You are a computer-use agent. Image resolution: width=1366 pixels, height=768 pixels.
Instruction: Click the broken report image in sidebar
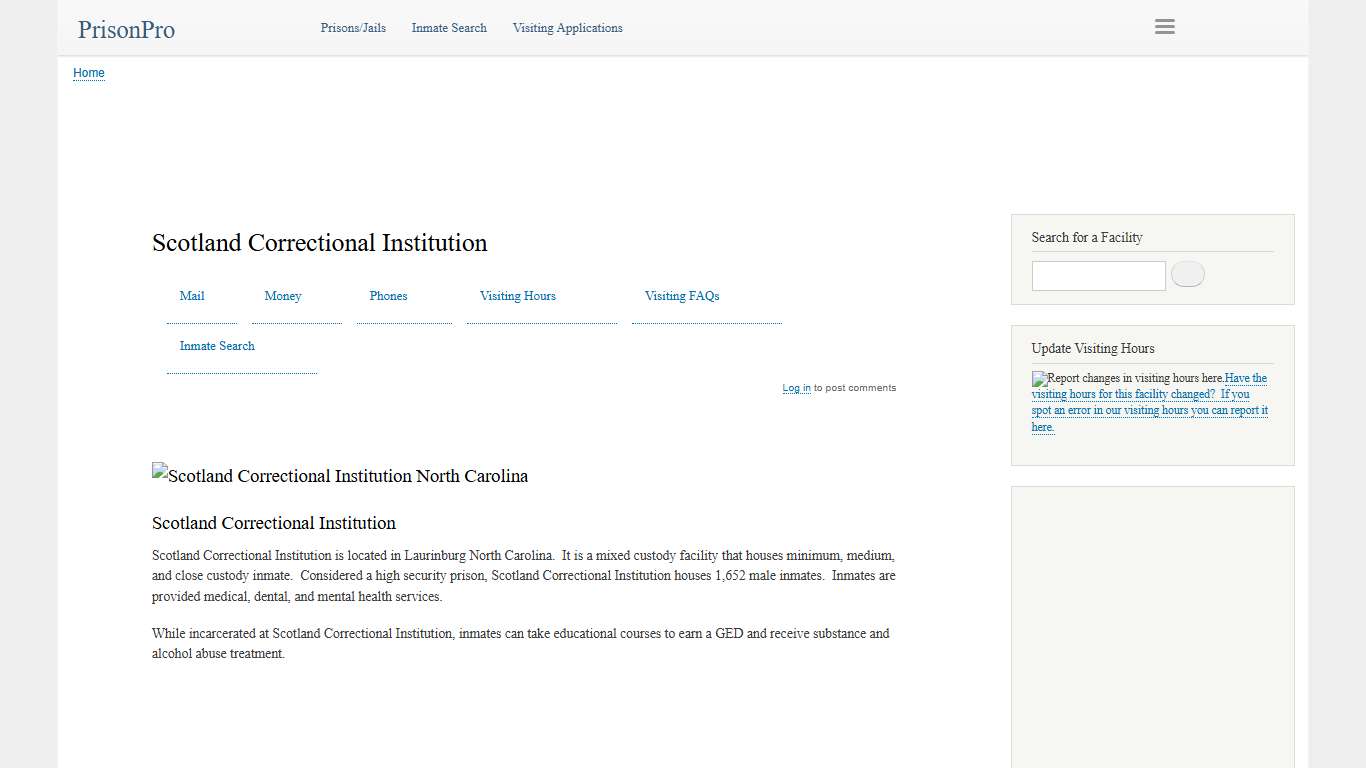1040,378
